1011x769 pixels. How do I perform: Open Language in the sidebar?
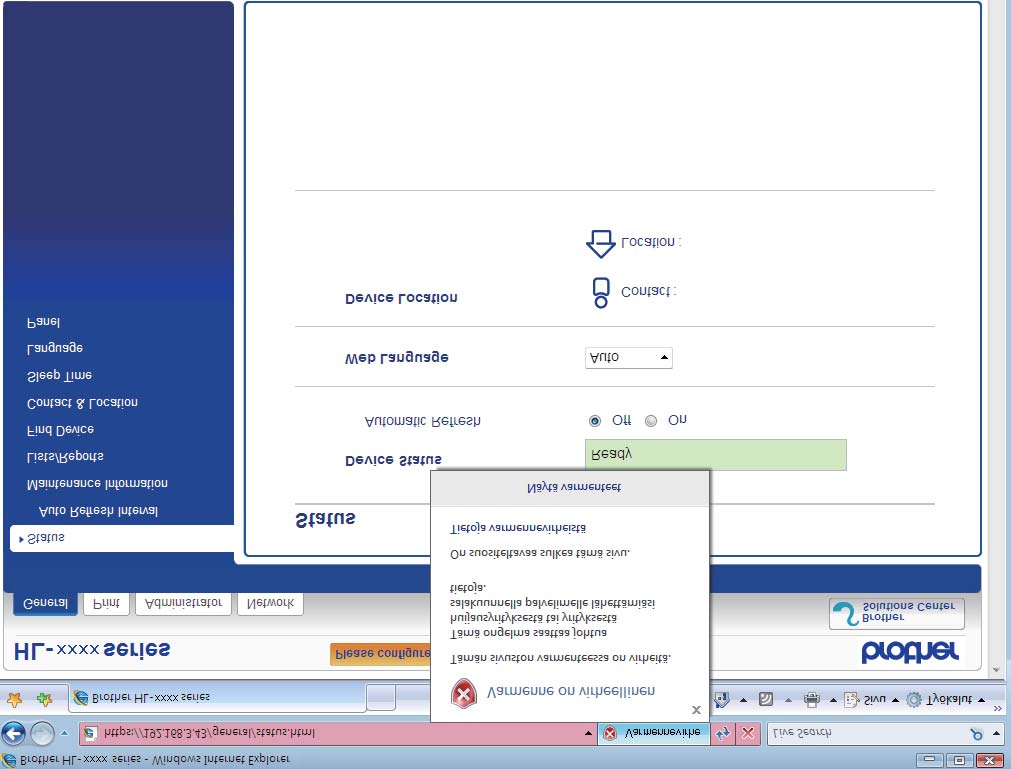pyautogui.click(x=55, y=348)
